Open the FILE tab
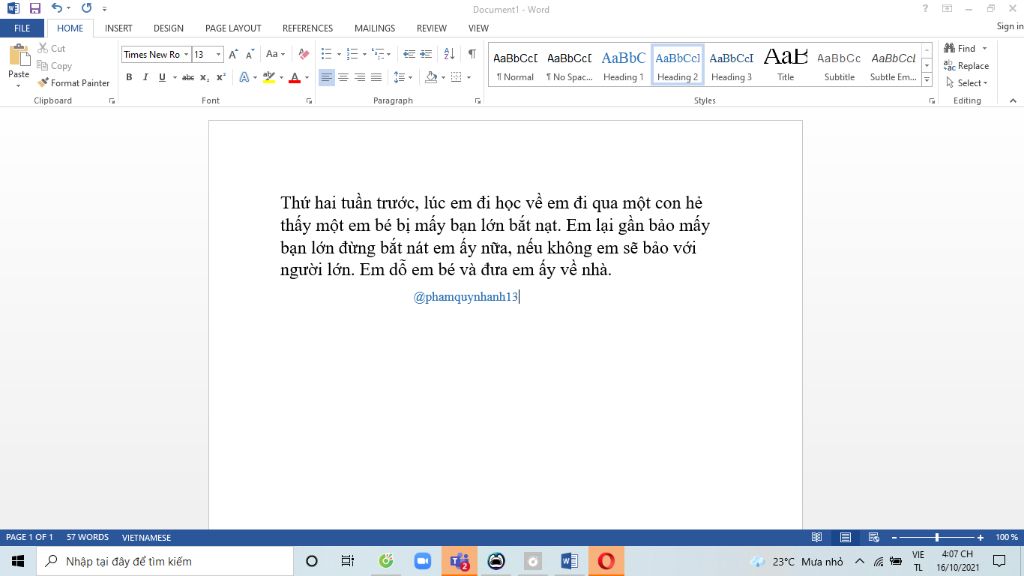 22,28
